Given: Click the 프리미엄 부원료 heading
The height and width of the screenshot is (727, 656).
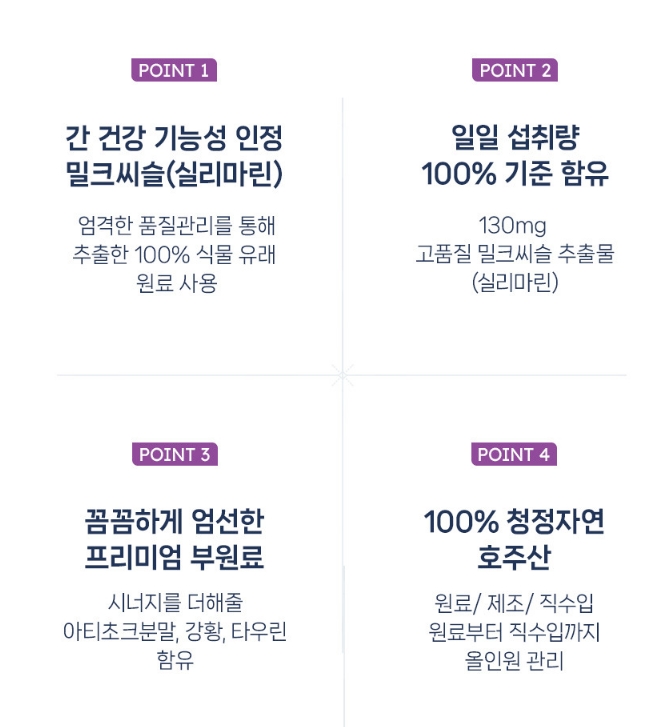Looking at the screenshot, I should click(174, 557).
